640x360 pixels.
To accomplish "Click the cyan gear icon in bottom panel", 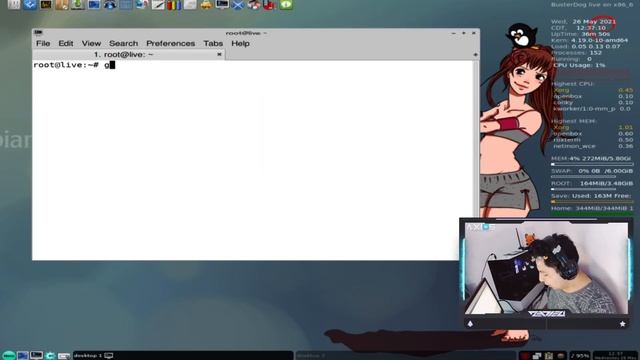I will [x=50, y=356].
